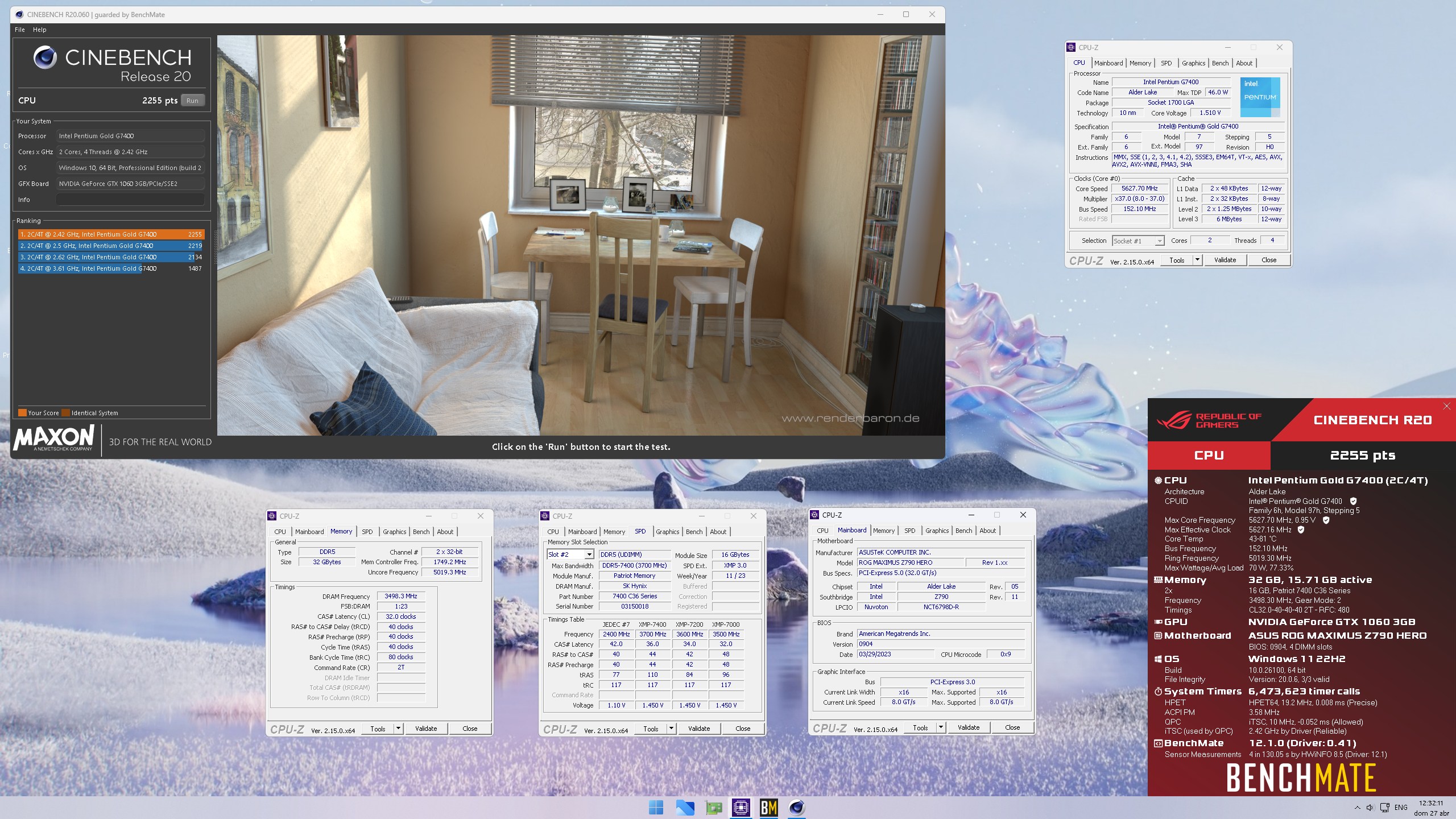This screenshot has width=1456, height=819.
Task: Click Close button in CPU-Z SPD window
Action: 743,729
